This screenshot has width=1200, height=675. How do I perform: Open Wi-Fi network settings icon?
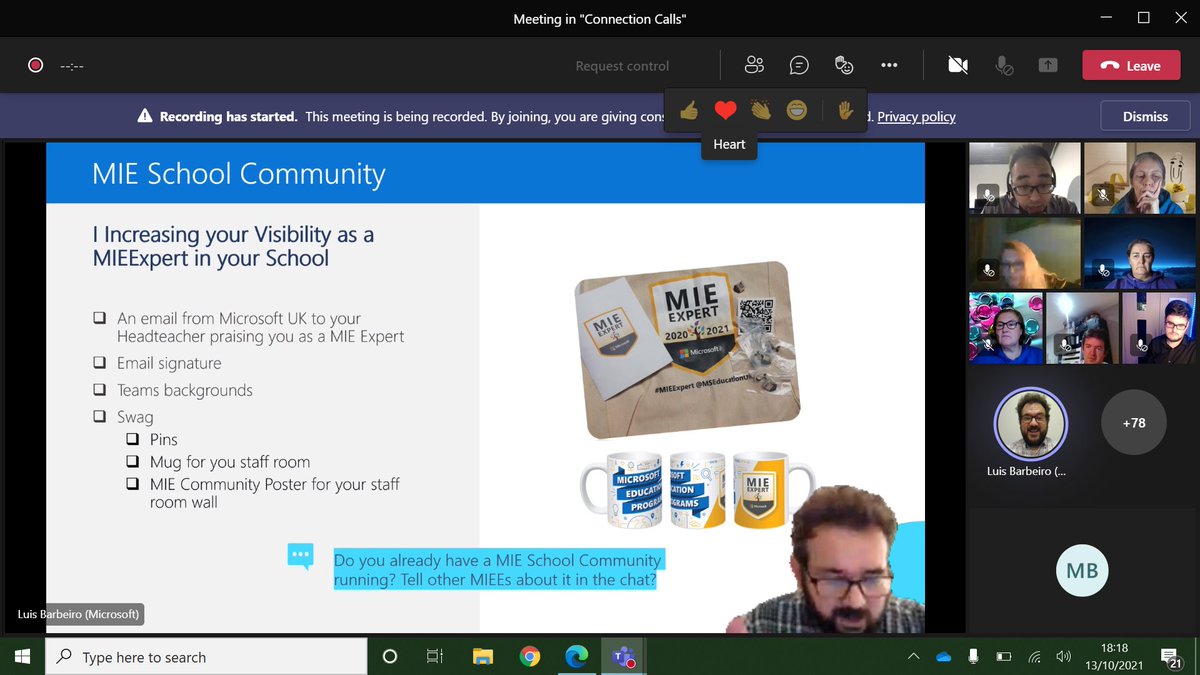point(1034,657)
